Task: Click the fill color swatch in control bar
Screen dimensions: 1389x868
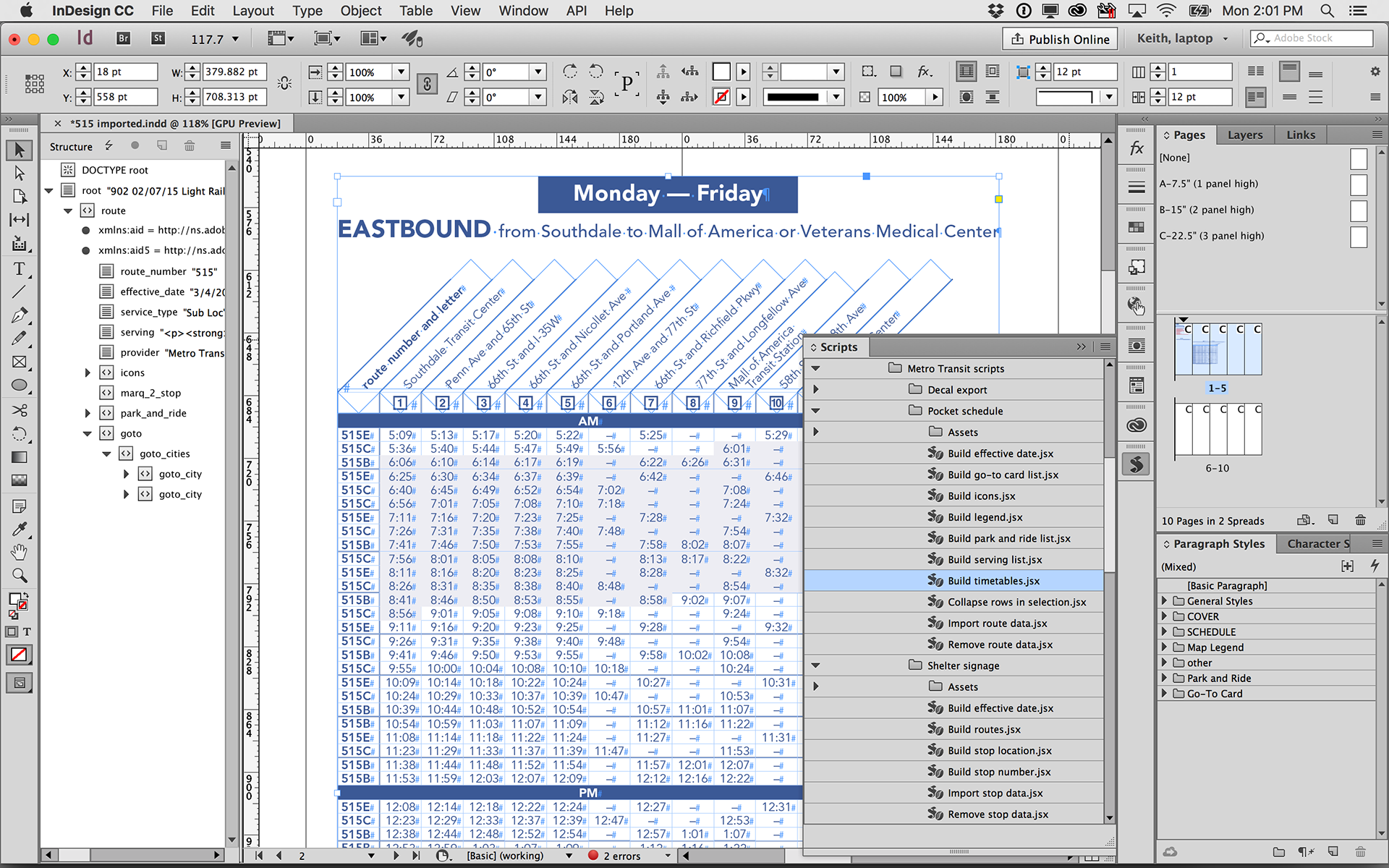Action: (x=721, y=72)
